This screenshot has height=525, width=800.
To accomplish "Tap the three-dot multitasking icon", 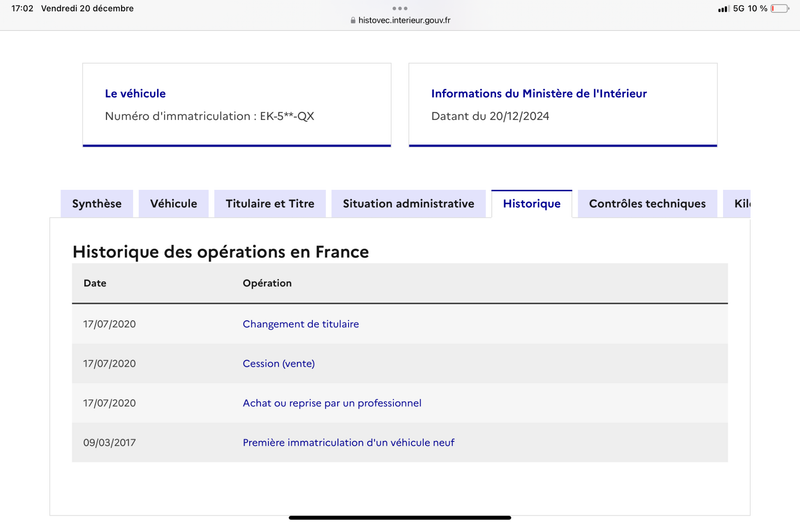I will tap(400, 8).
